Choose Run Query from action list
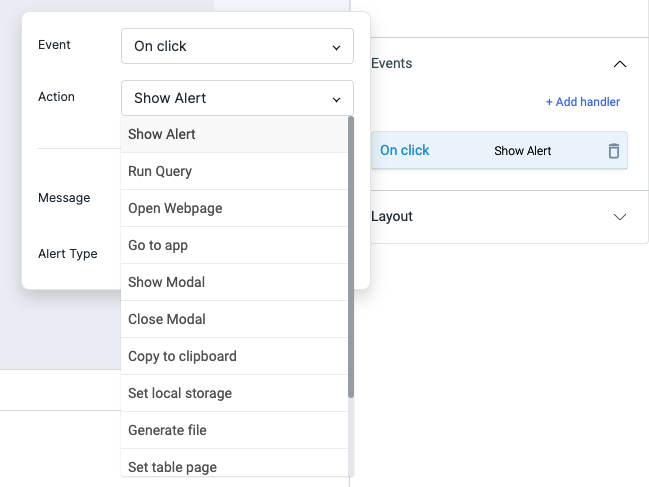649x487 pixels. [160, 171]
